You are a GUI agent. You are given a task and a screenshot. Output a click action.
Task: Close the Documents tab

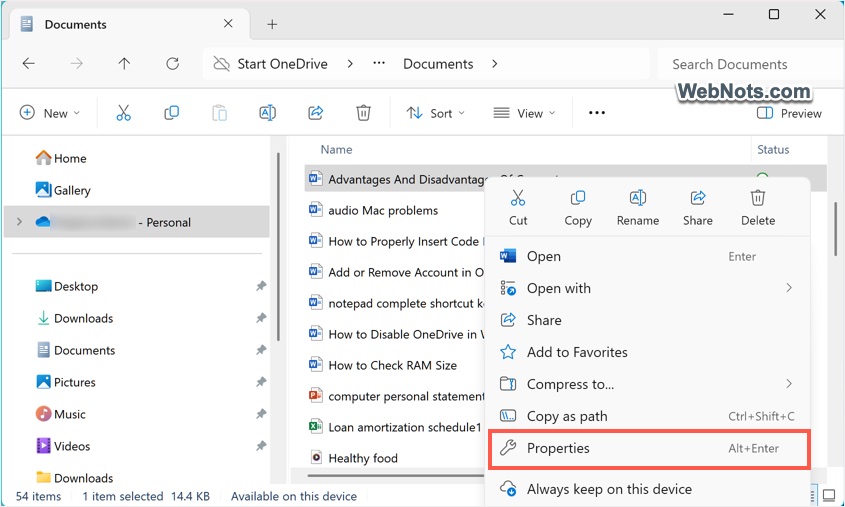click(228, 24)
